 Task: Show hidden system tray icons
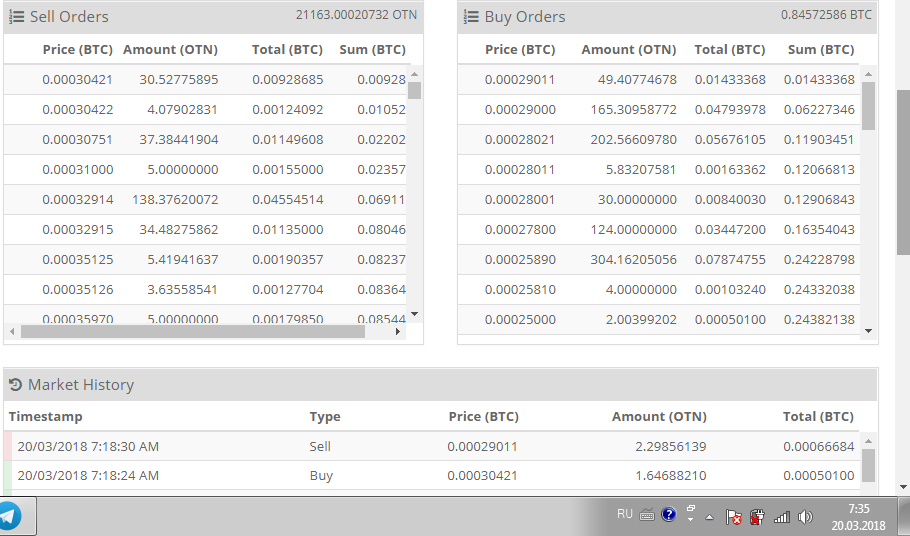[x=709, y=517]
